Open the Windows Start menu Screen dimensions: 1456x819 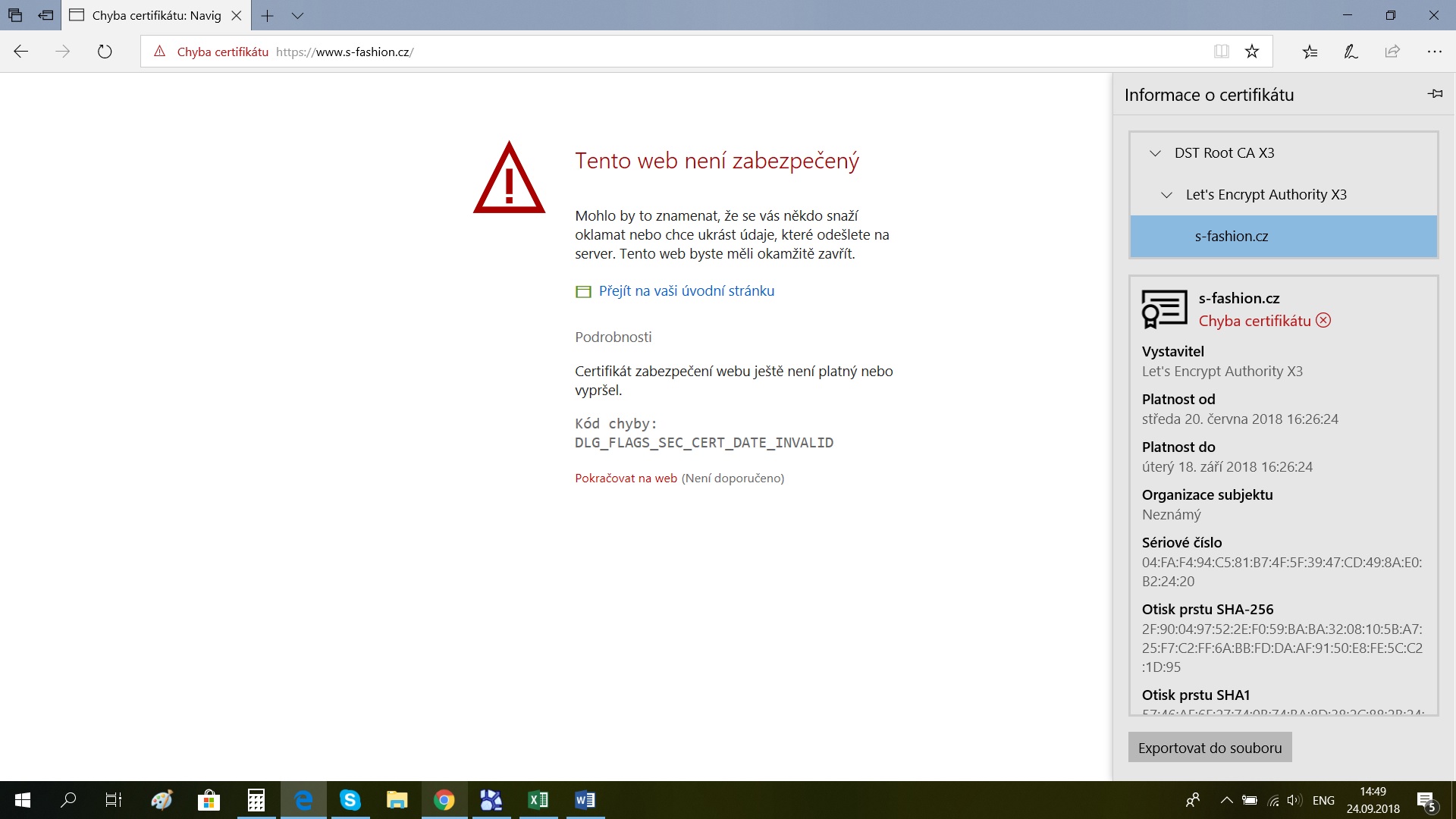tap(22, 800)
